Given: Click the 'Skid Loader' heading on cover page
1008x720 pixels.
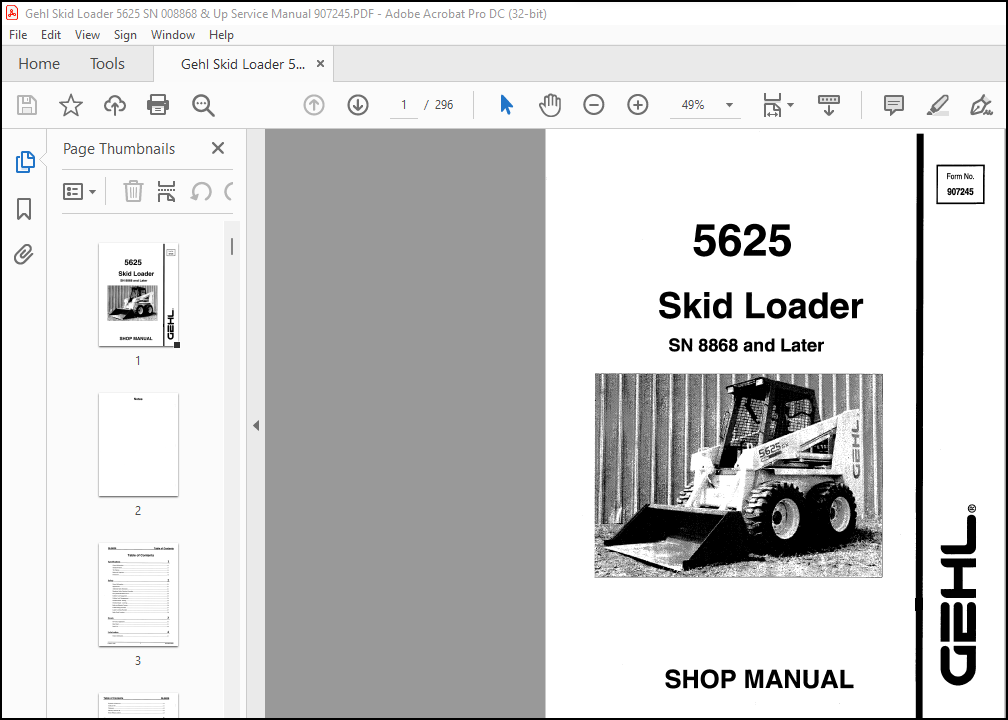Looking at the screenshot, I should (760, 305).
